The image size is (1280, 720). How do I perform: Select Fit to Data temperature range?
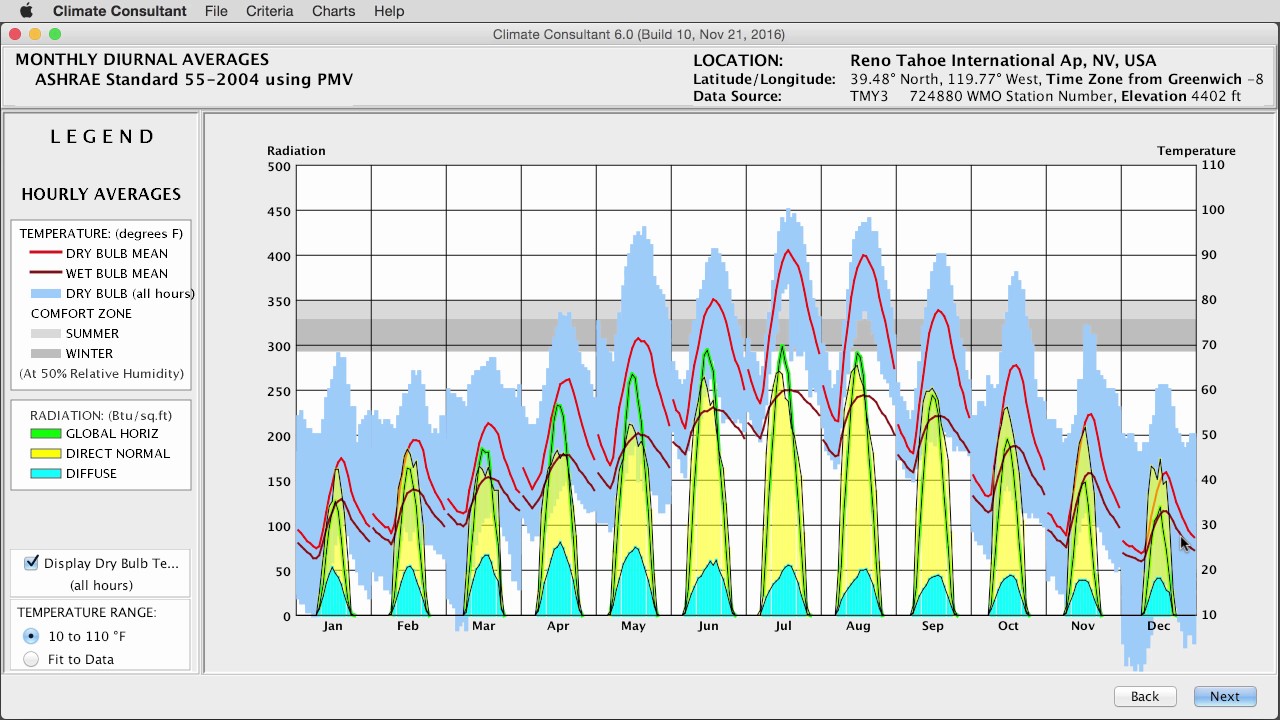31,659
